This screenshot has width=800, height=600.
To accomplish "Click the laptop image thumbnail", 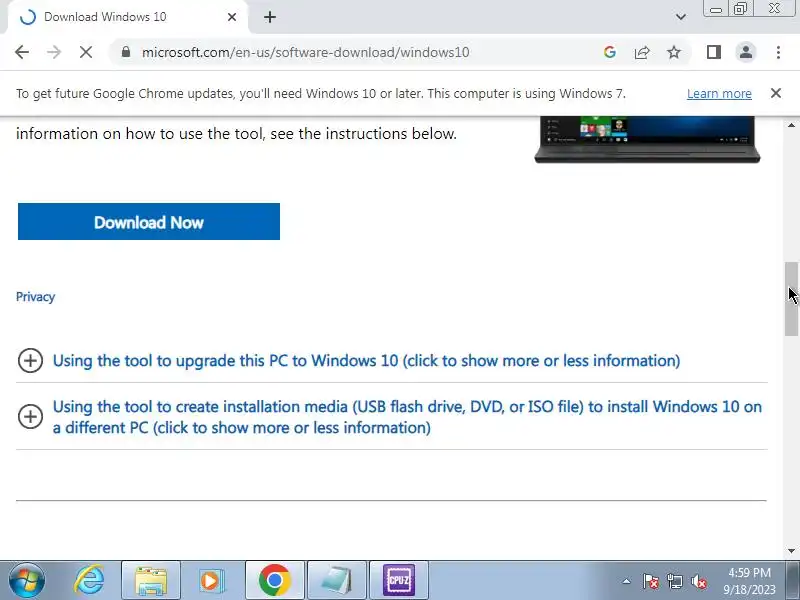I will (x=647, y=139).
